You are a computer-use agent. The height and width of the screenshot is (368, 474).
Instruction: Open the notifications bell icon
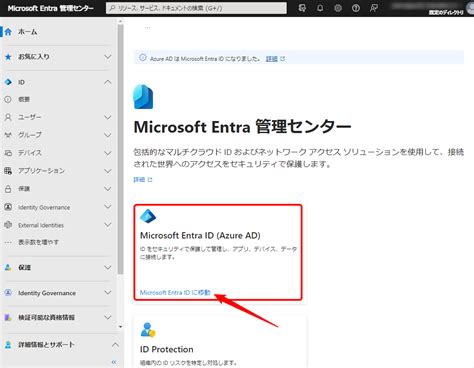pyautogui.click(x=320, y=8)
